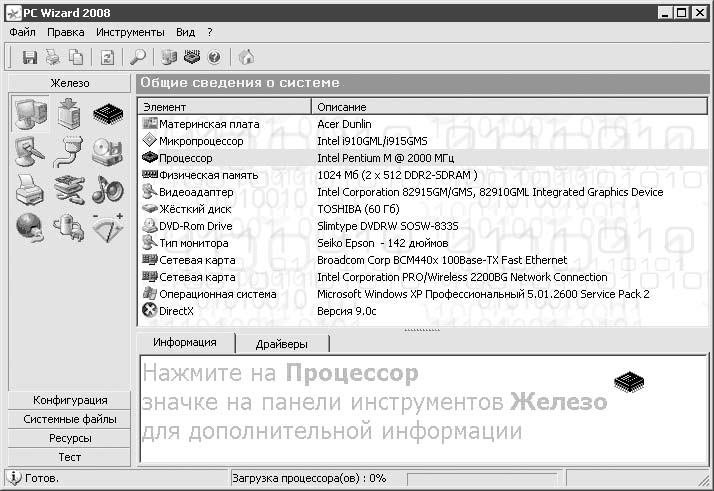Click the Network globe icon in sidebar
The image size is (714, 491).
tap(30, 226)
